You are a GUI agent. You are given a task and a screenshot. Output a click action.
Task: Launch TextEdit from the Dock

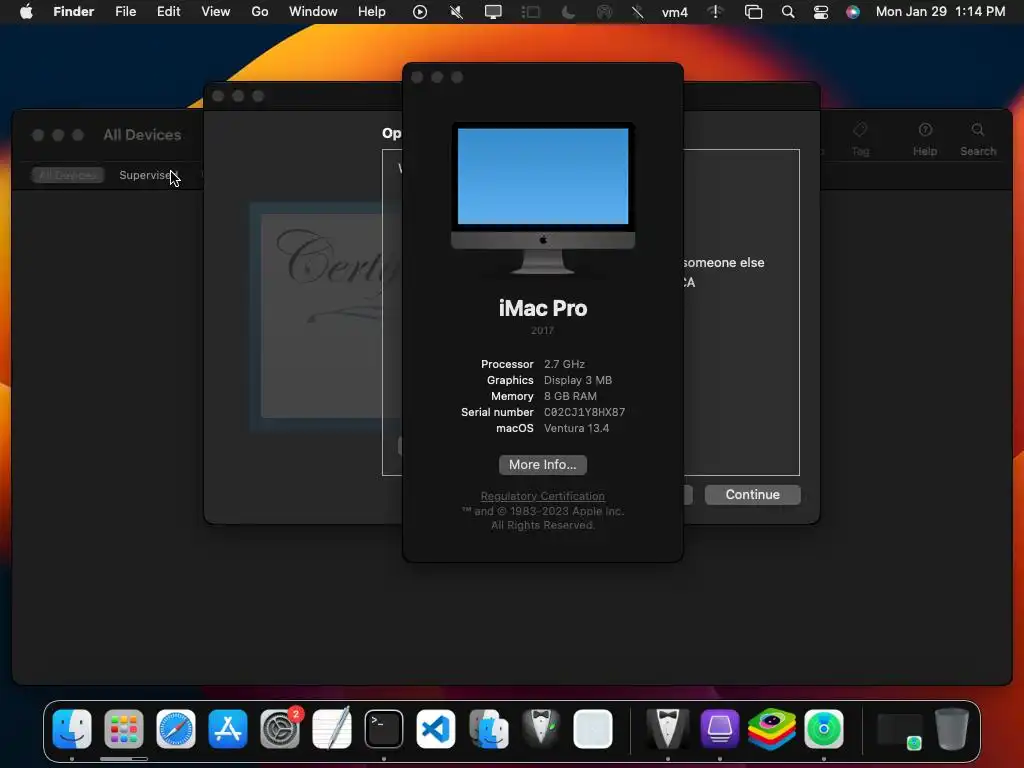pos(332,728)
